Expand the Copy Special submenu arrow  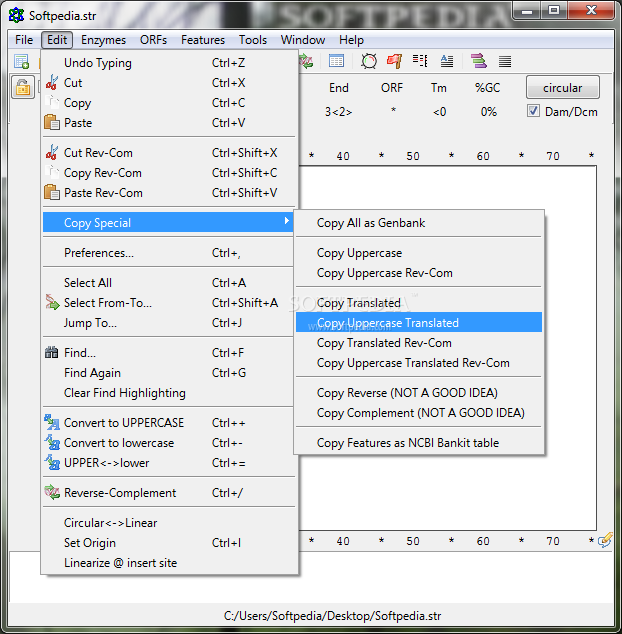coord(286,221)
